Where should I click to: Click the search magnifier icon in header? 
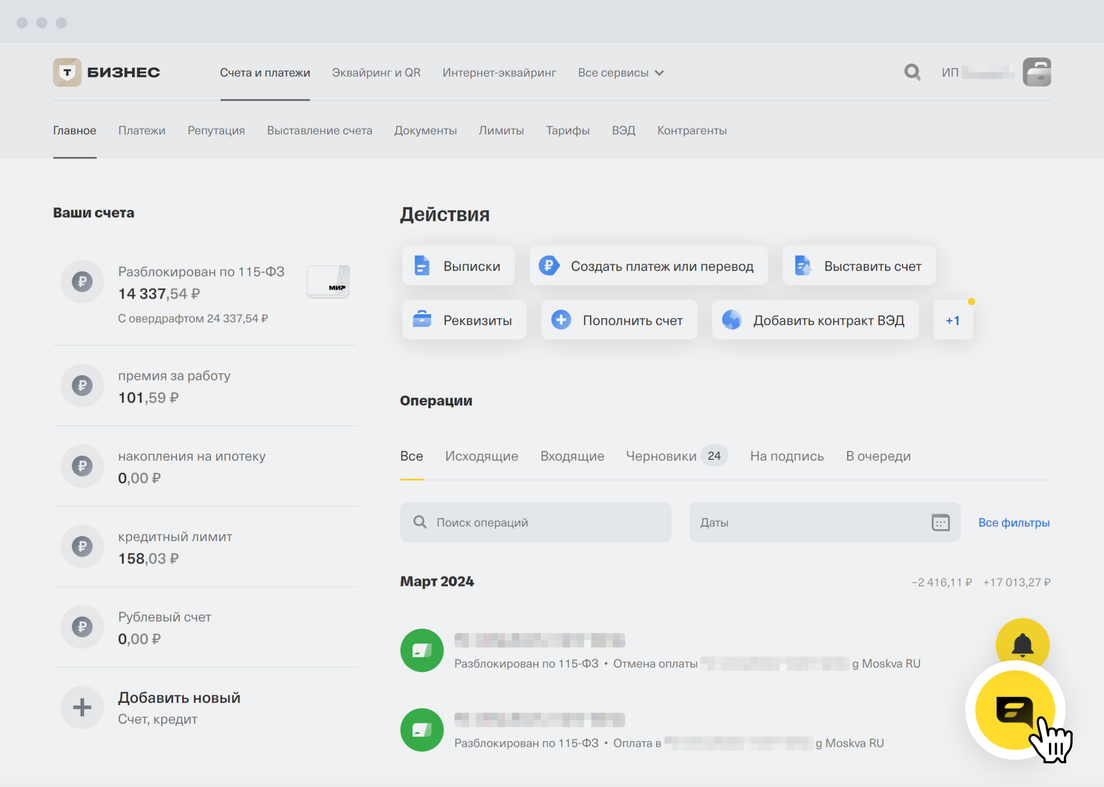coord(912,72)
